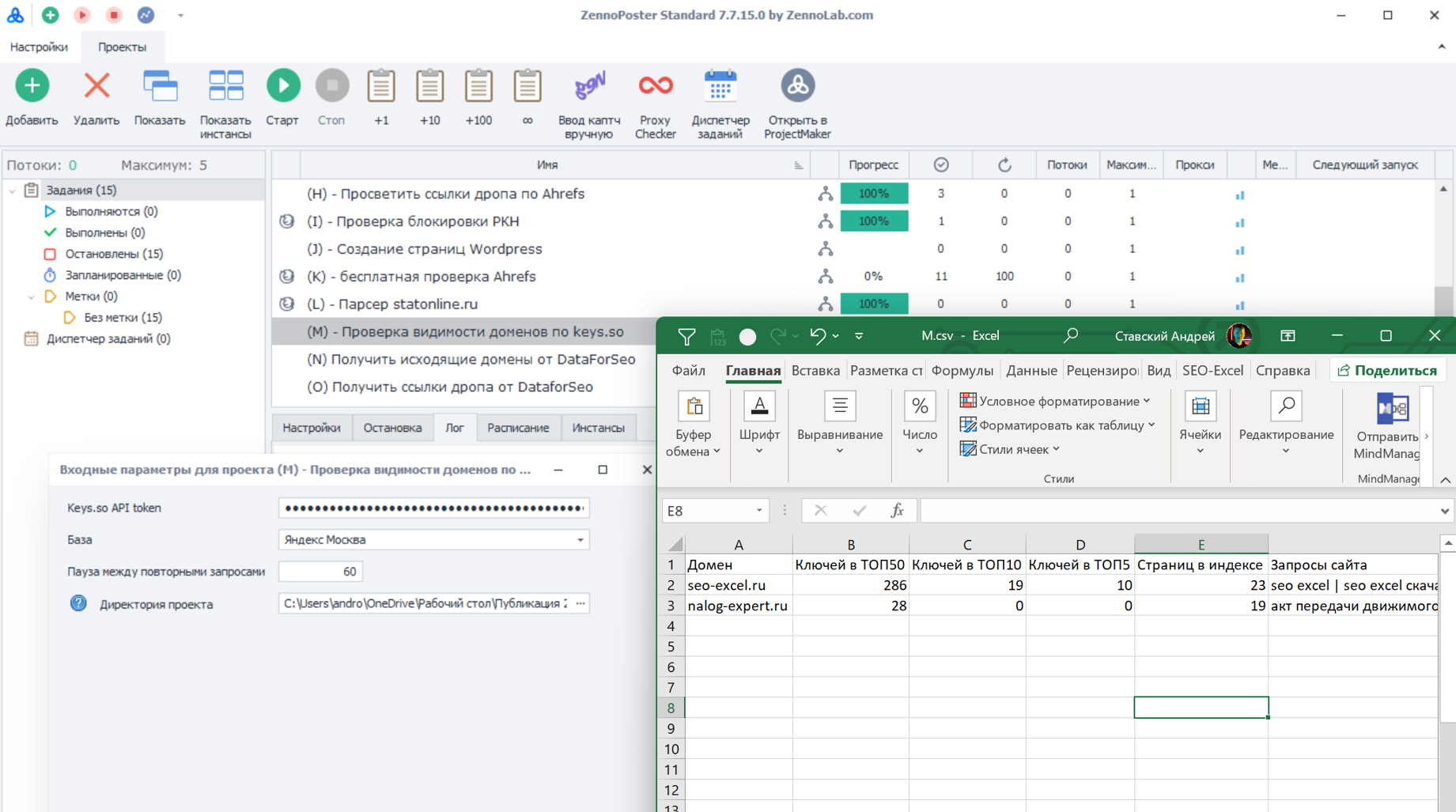1456x812 pixels.
Task: Select Диспетчер заданий (0) tree item
Action: click(x=108, y=338)
